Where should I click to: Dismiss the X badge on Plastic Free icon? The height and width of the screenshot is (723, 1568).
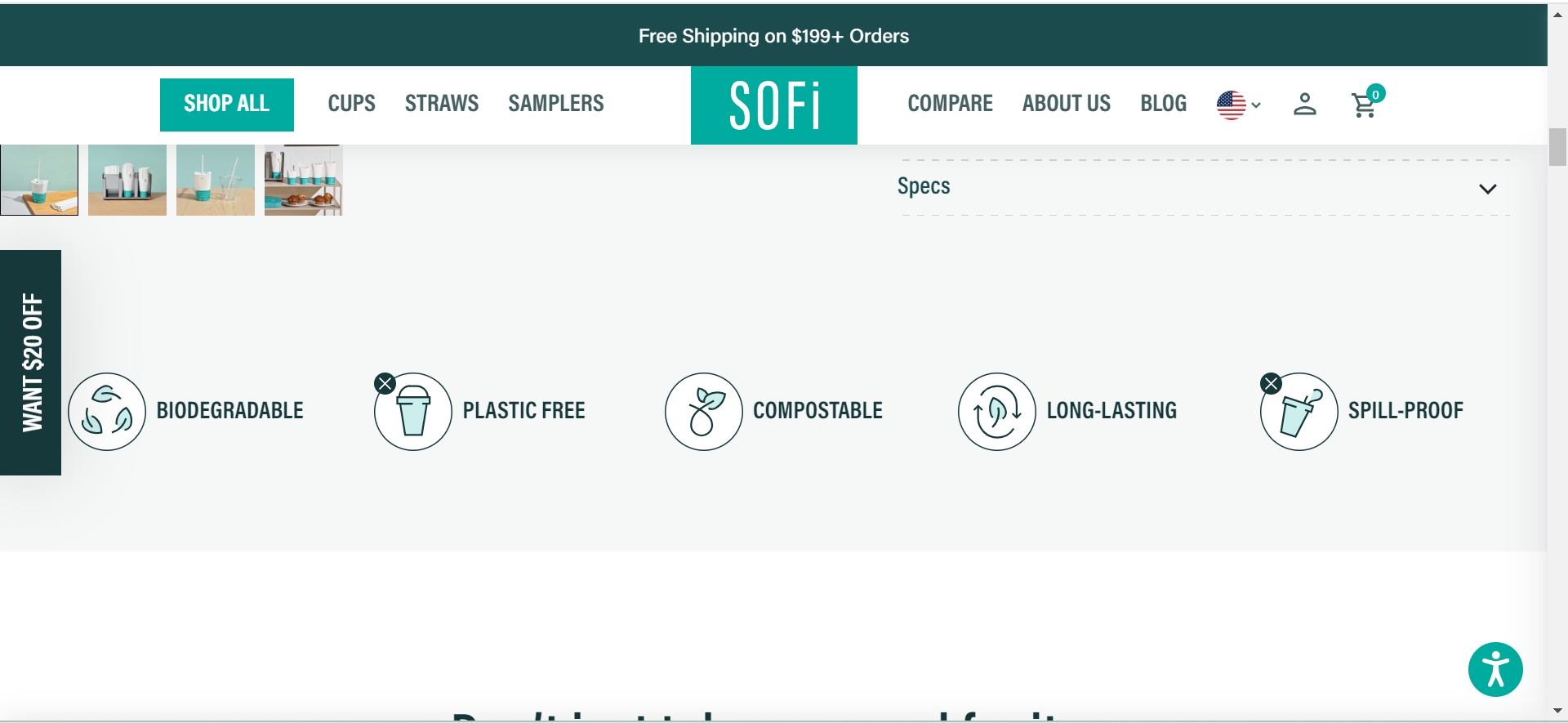click(385, 383)
